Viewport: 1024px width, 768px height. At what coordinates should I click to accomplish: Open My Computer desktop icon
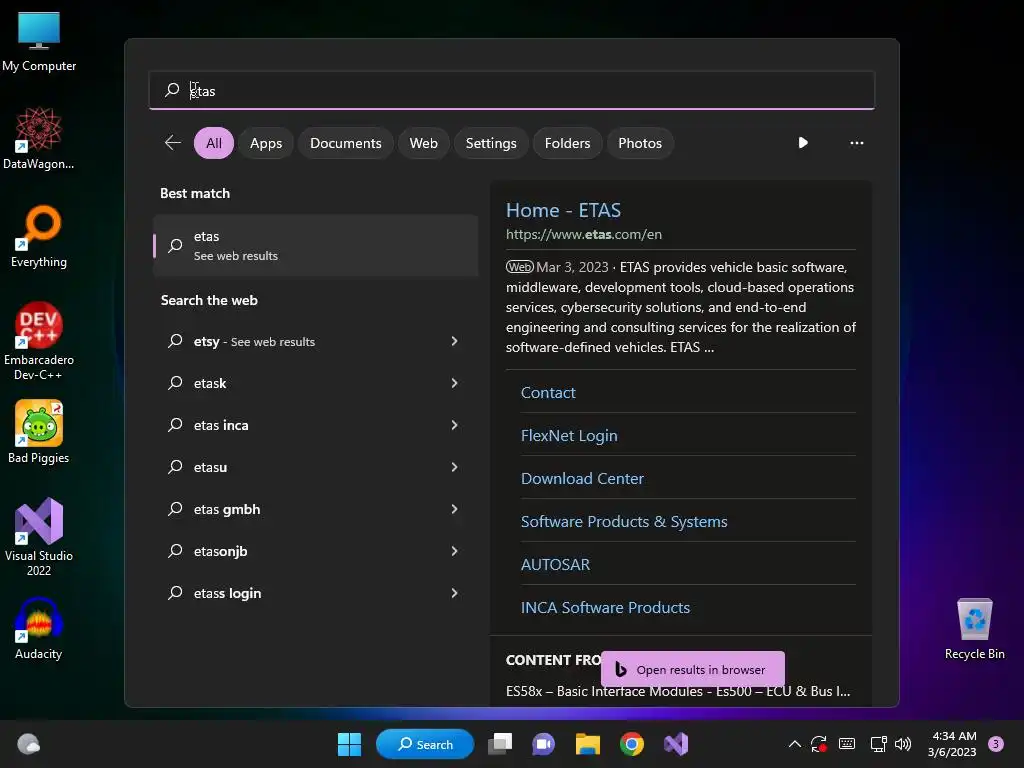(x=39, y=40)
